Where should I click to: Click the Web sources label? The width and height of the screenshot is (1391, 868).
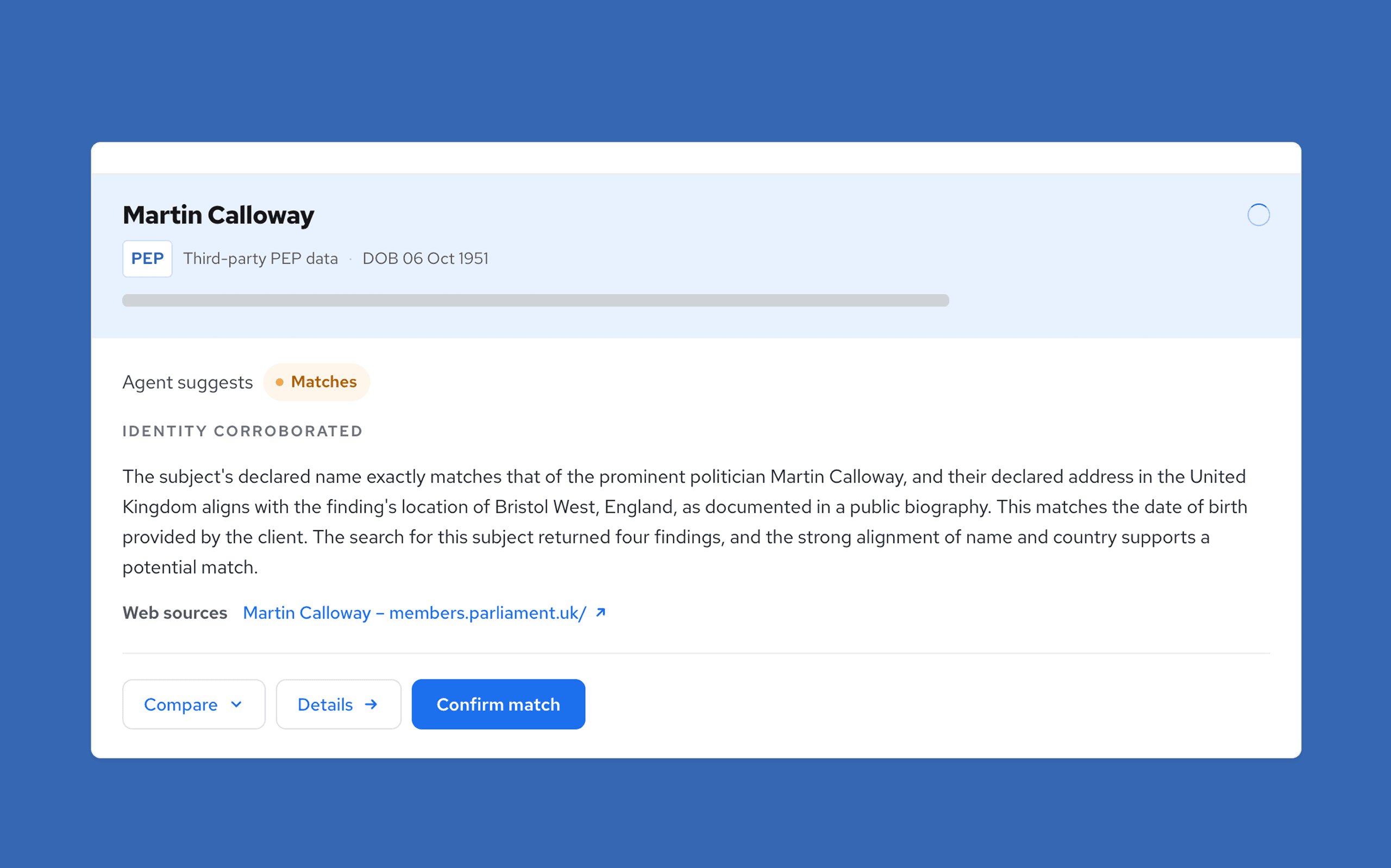click(174, 613)
